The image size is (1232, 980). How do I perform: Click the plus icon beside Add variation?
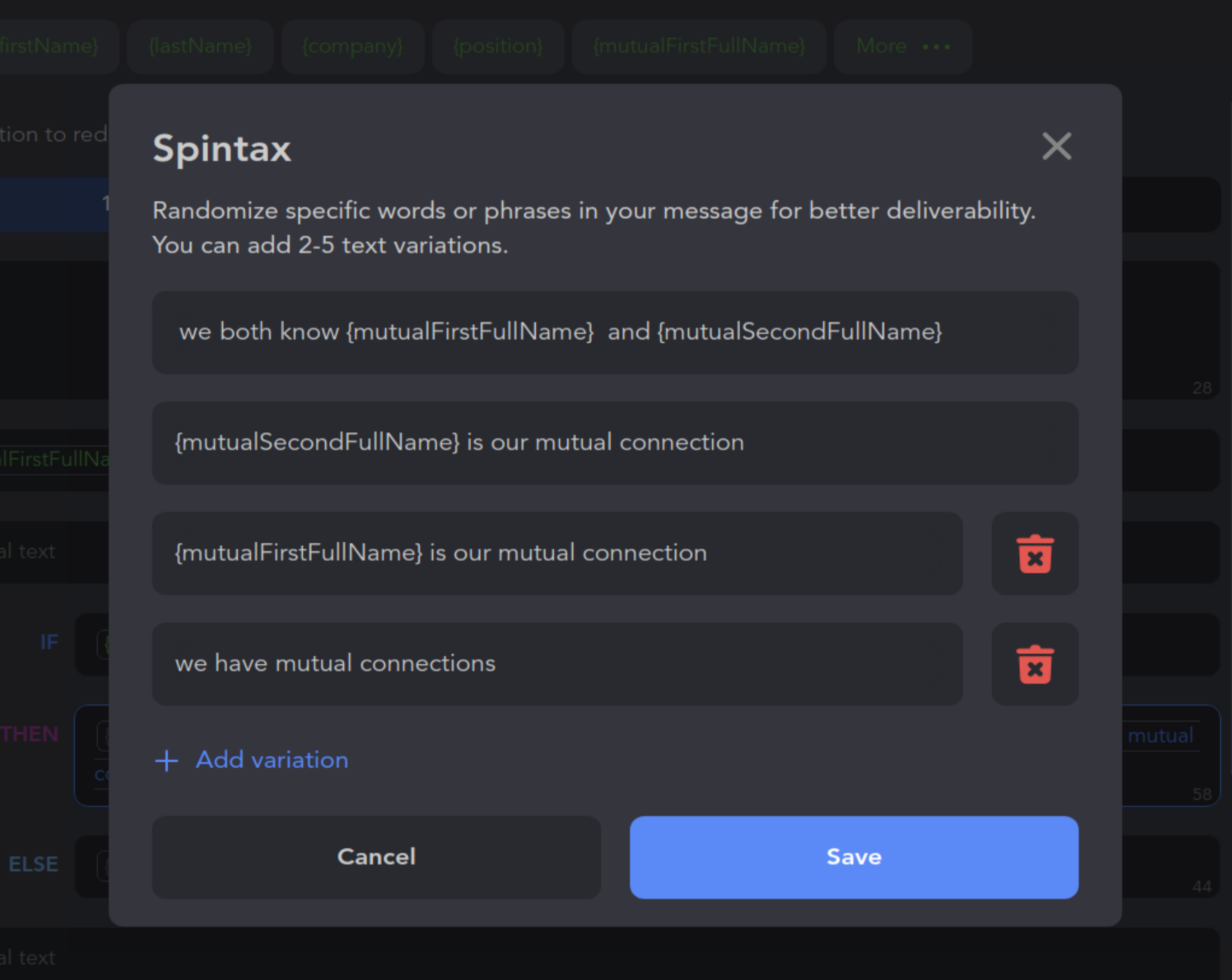pos(166,760)
